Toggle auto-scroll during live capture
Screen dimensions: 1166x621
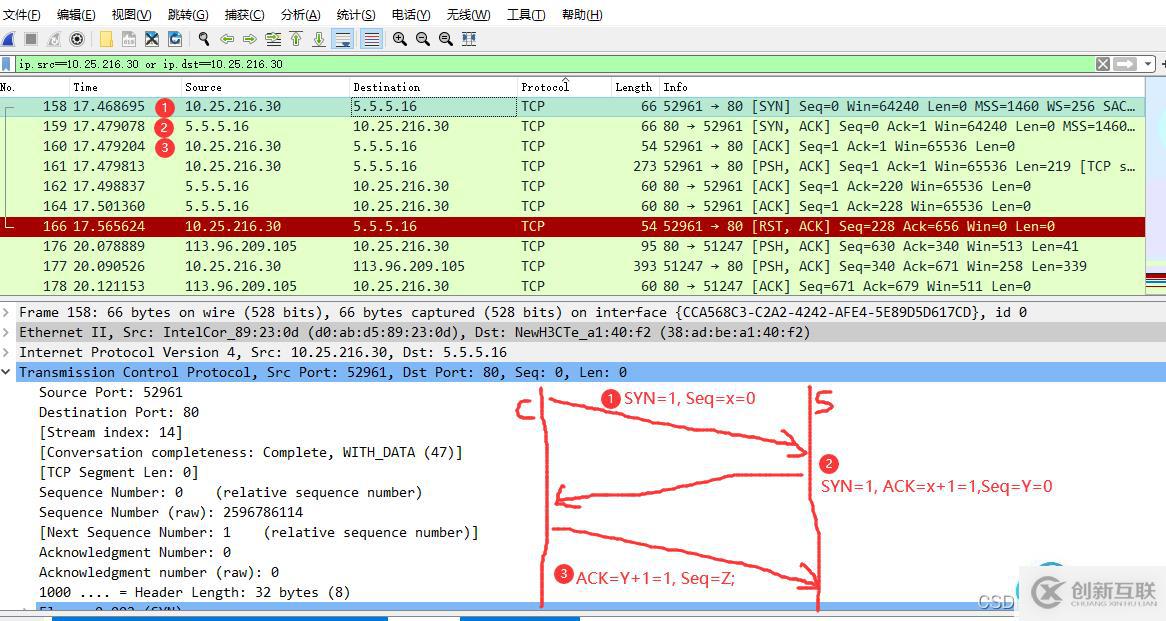(343, 39)
